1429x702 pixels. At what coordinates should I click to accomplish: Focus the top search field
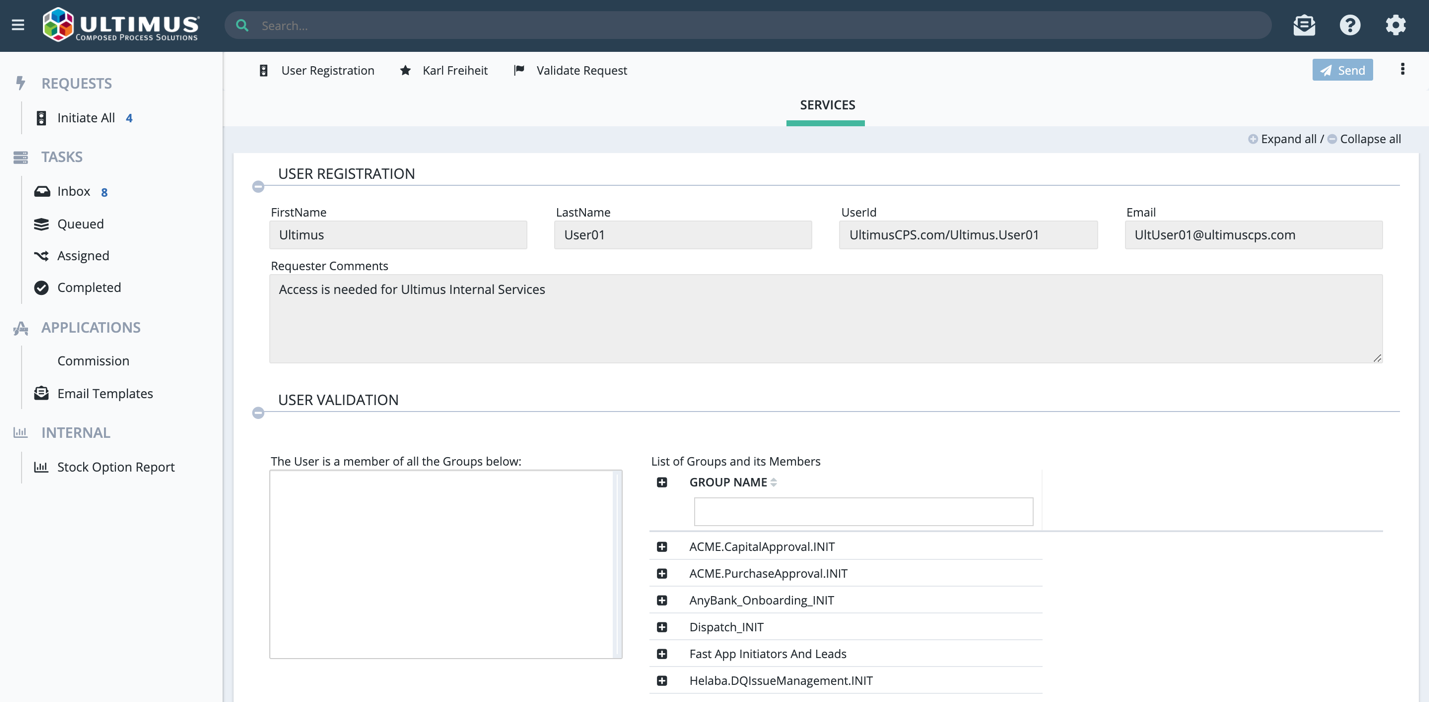pos(748,25)
